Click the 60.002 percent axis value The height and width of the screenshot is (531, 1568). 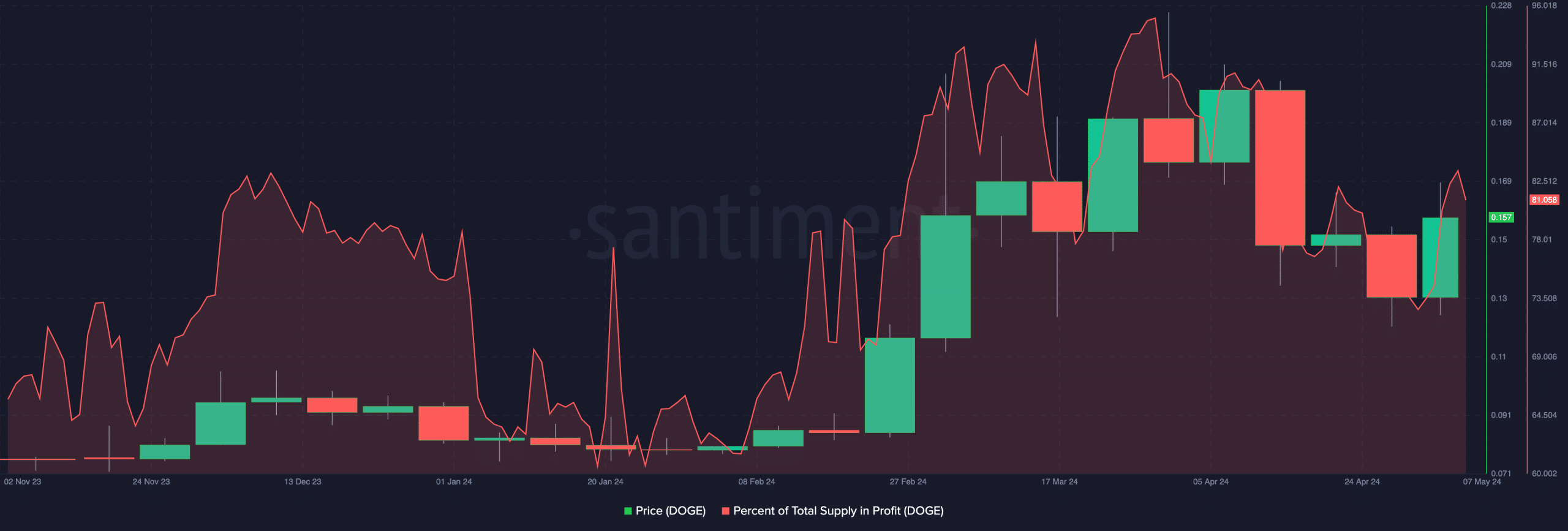[x=1544, y=473]
